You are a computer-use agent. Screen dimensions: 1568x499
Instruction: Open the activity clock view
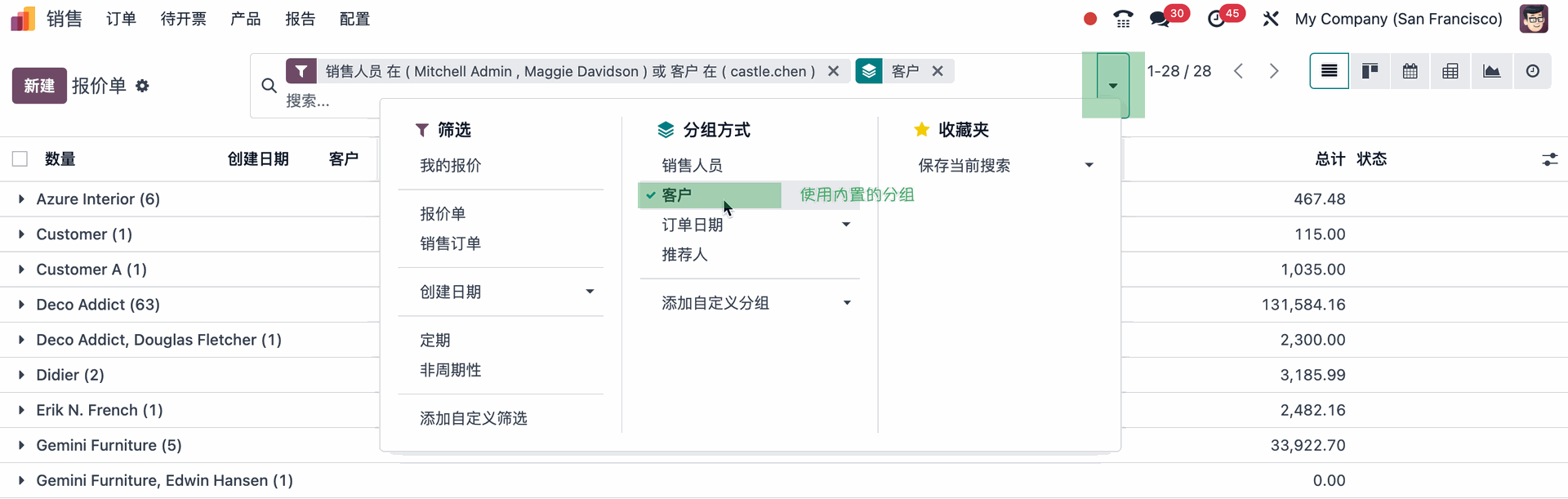(x=1532, y=72)
